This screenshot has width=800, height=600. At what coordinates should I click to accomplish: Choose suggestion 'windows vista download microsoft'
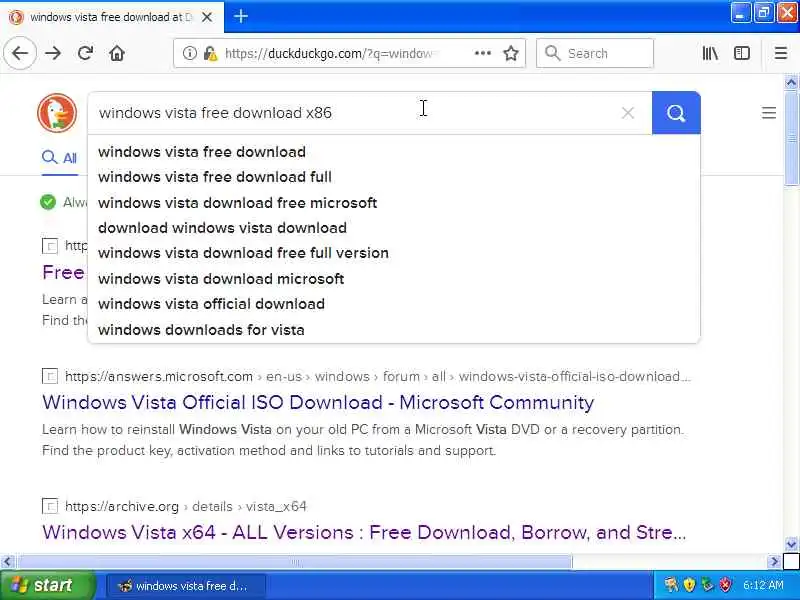[221, 279]
